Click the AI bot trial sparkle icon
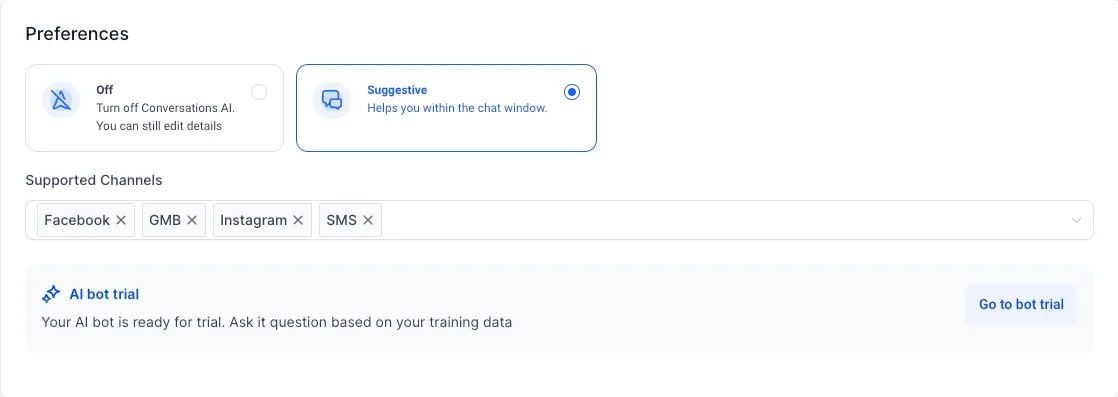1118x397 pixels. (x=51, y=294)
